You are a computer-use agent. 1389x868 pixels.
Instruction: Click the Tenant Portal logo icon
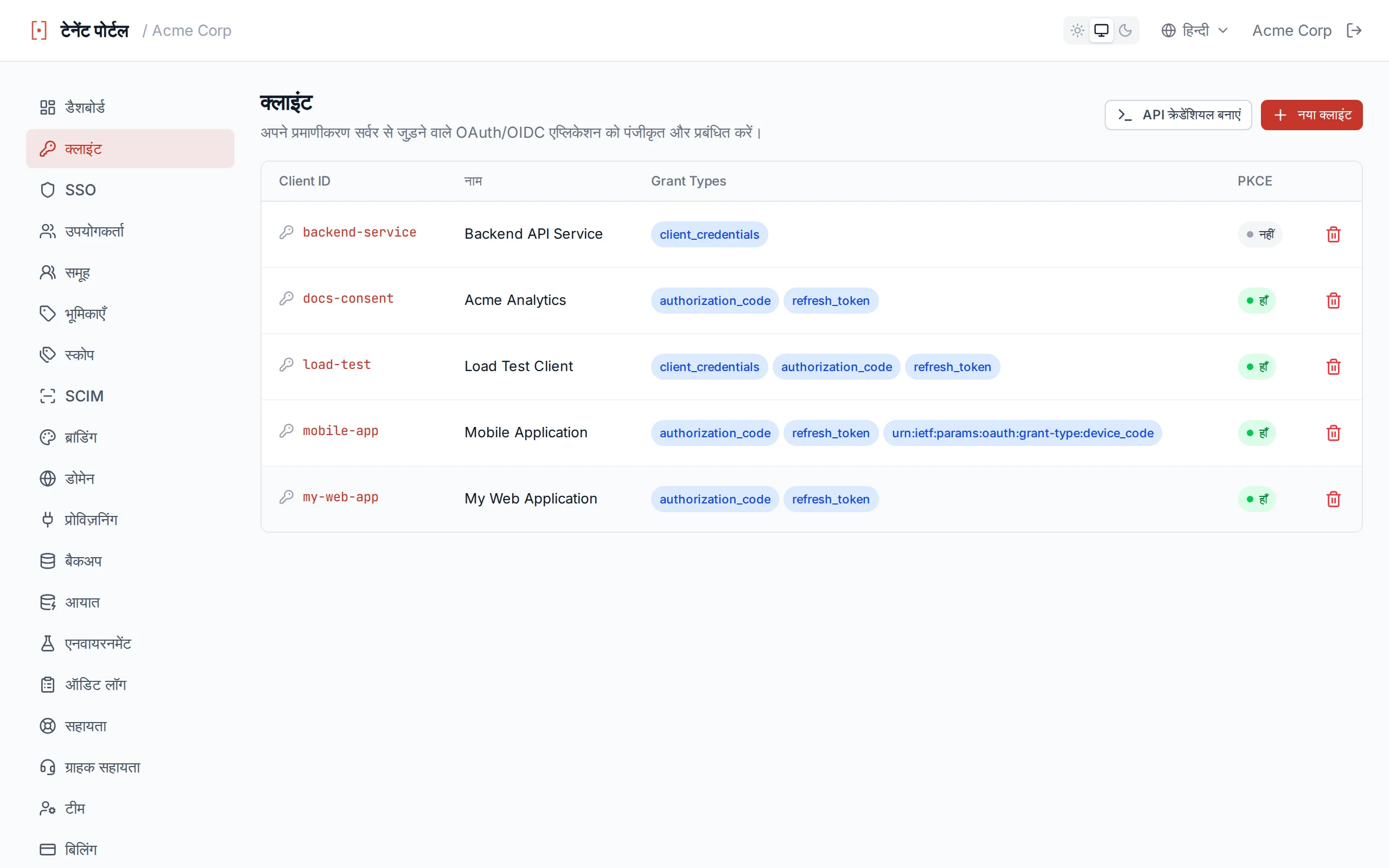pos(39,30)
